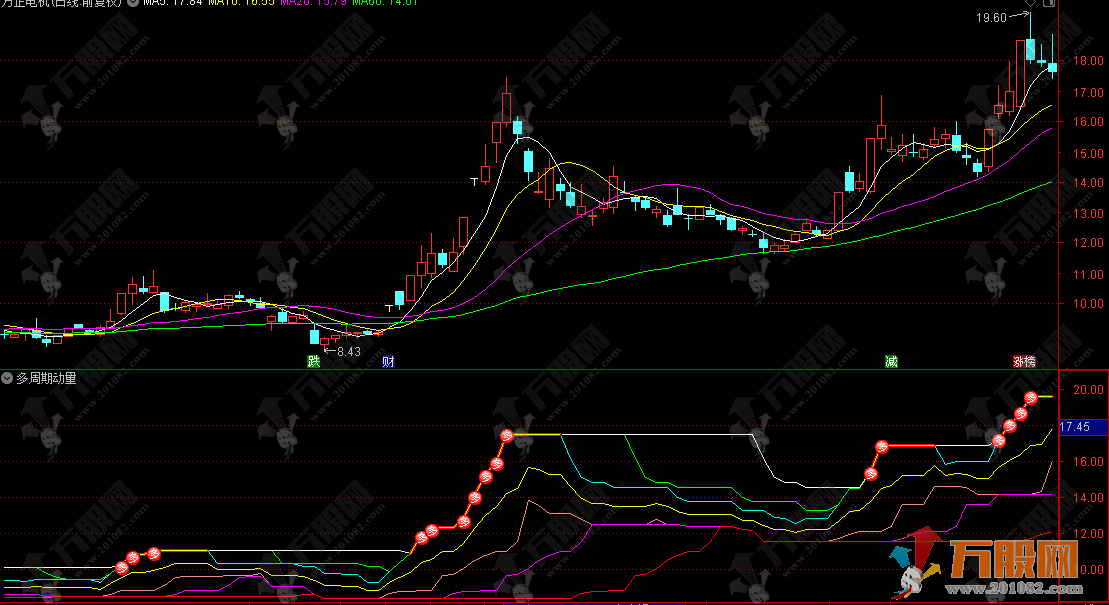1109x605 pixels.
Task: Click the last 多 signal dot near 20.00
Action: coord(1033,398)
